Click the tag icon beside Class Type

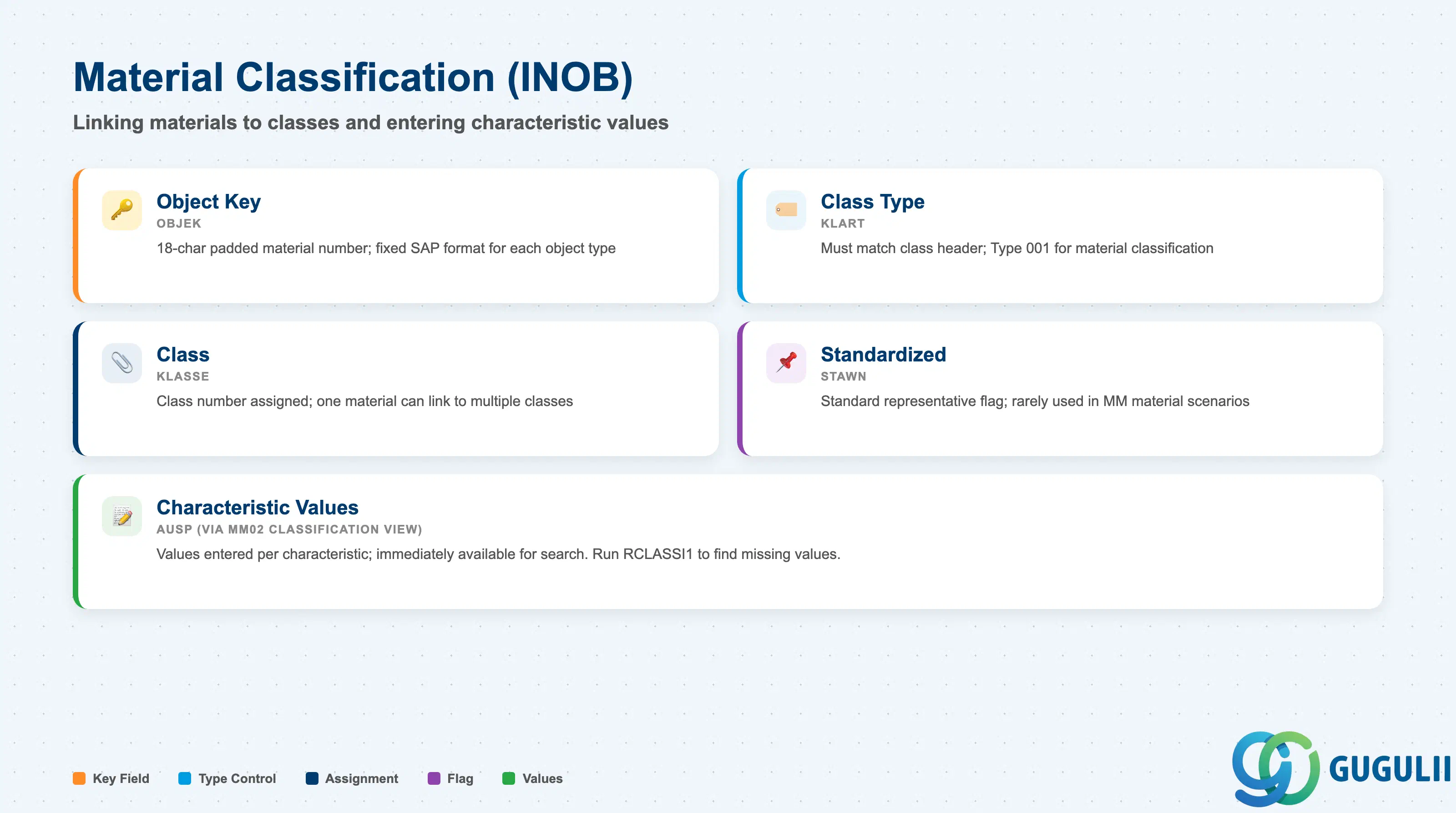(x=786, y=210)
